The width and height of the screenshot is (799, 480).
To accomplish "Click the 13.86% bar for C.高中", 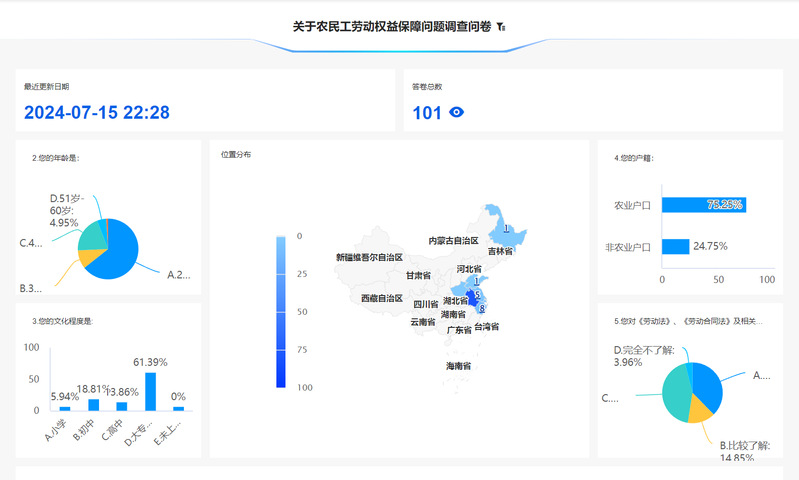I will point(122,406).
